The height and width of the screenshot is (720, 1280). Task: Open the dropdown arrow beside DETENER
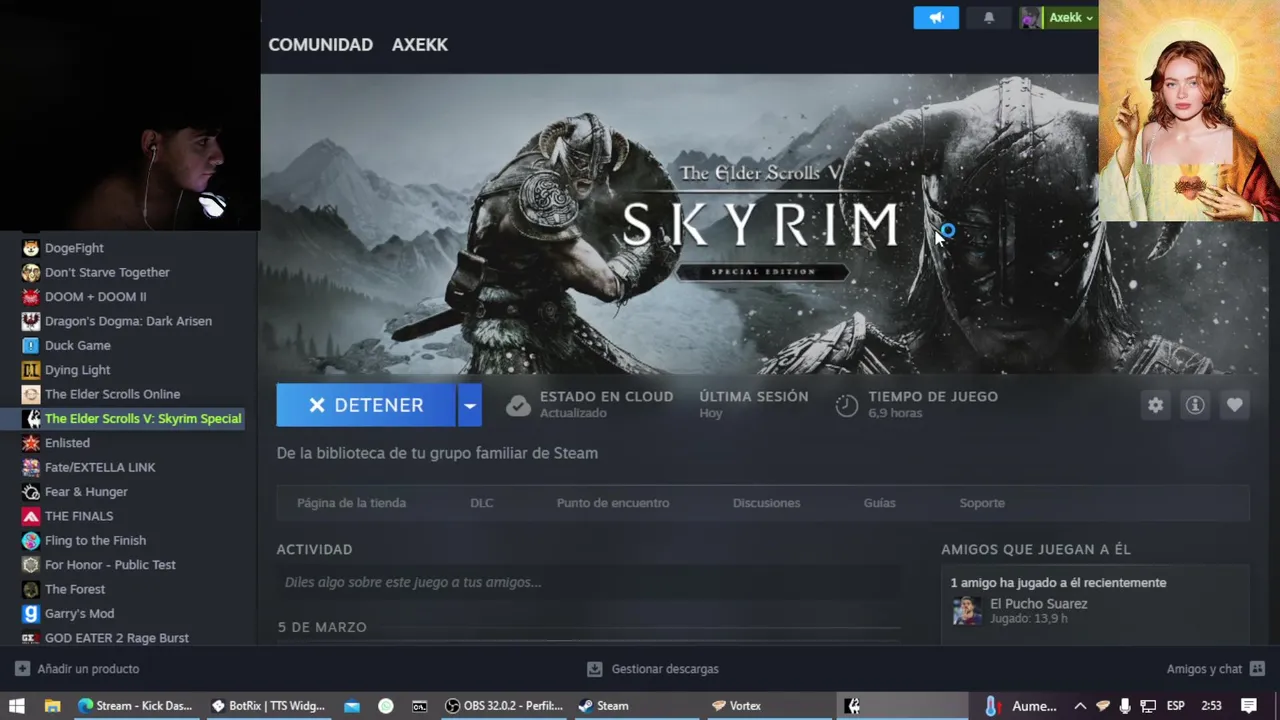(469, 405)
